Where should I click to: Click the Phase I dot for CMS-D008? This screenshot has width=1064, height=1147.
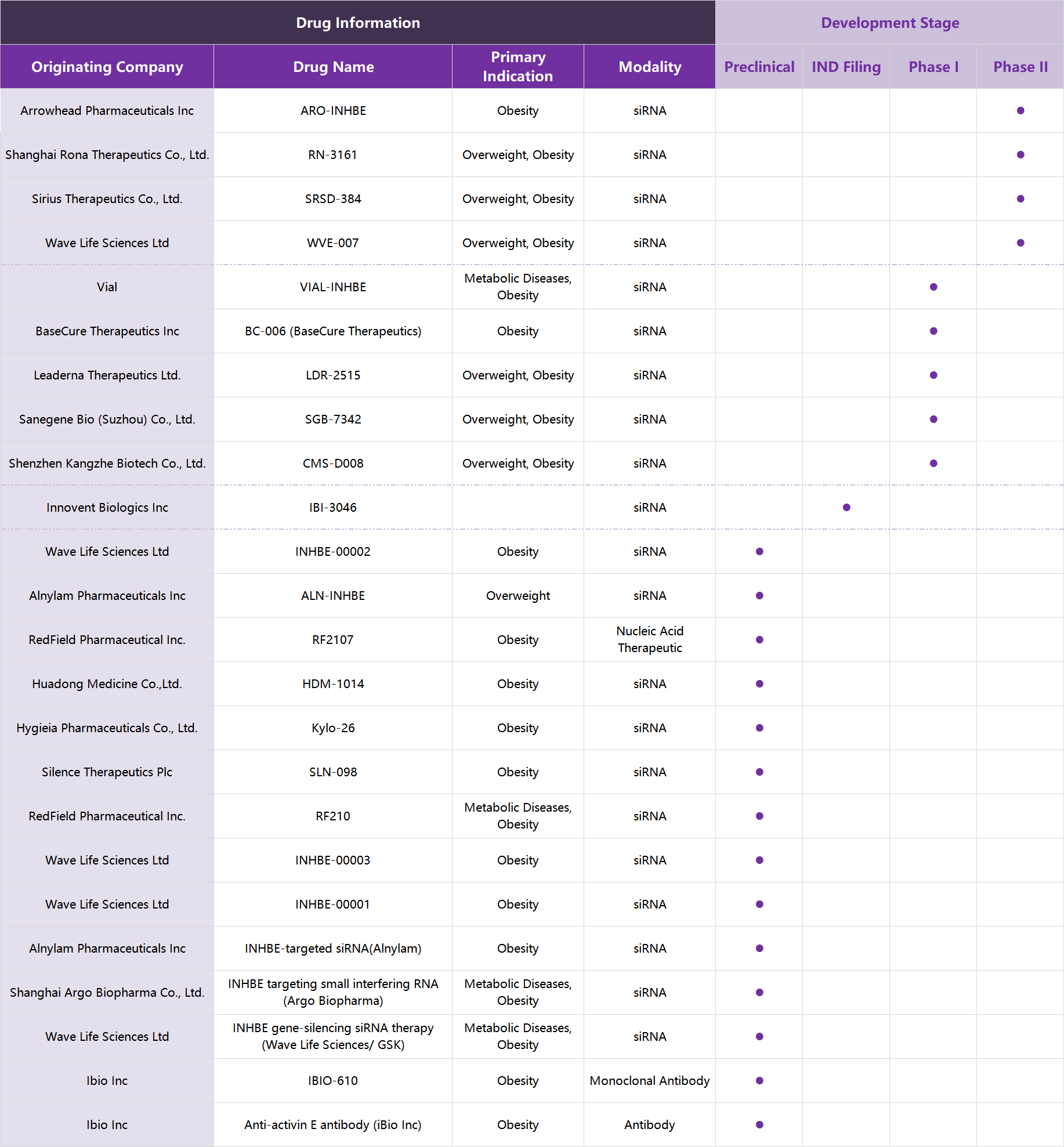pos(933,464)
